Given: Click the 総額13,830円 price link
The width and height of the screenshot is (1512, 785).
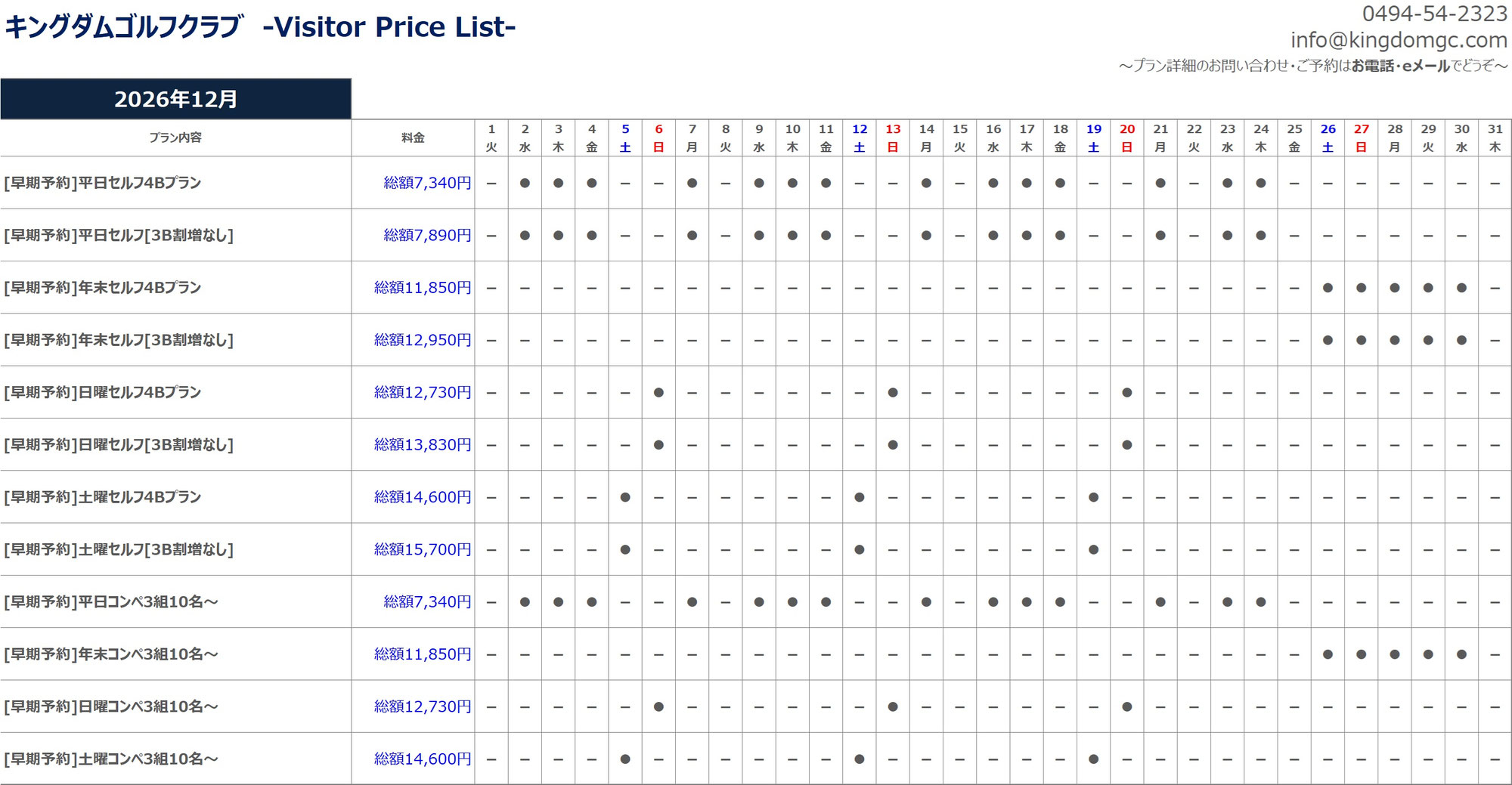Looking at the screenshot, I should click(x=423, y=445).
